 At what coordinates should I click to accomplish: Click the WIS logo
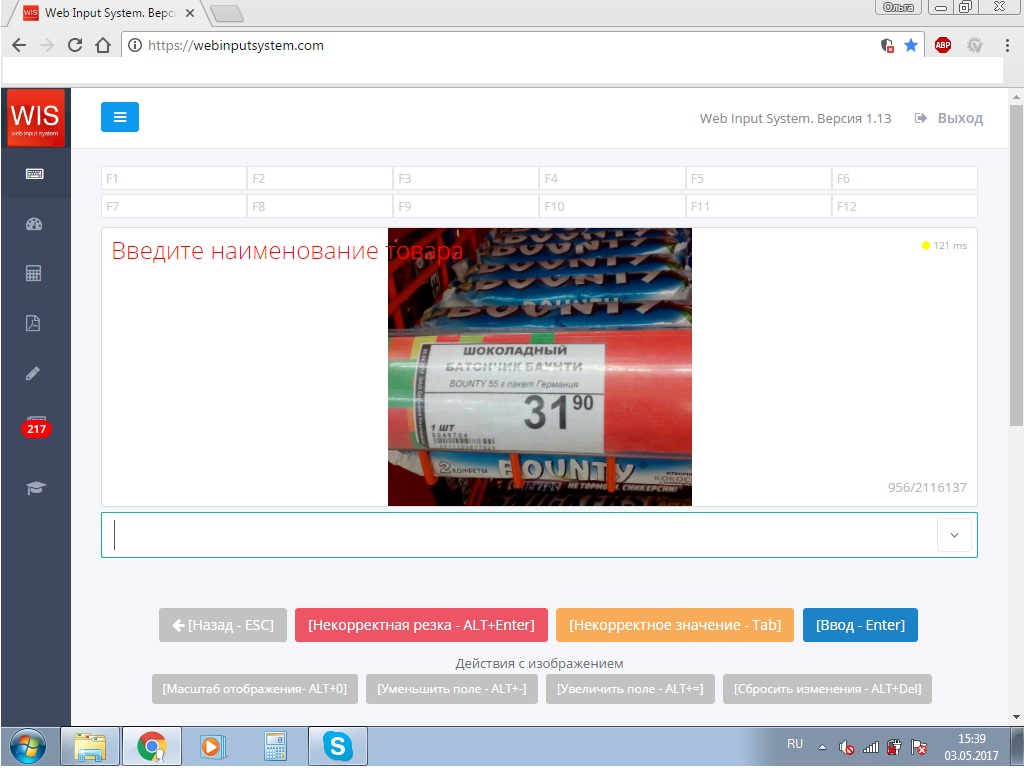point(36,118)
